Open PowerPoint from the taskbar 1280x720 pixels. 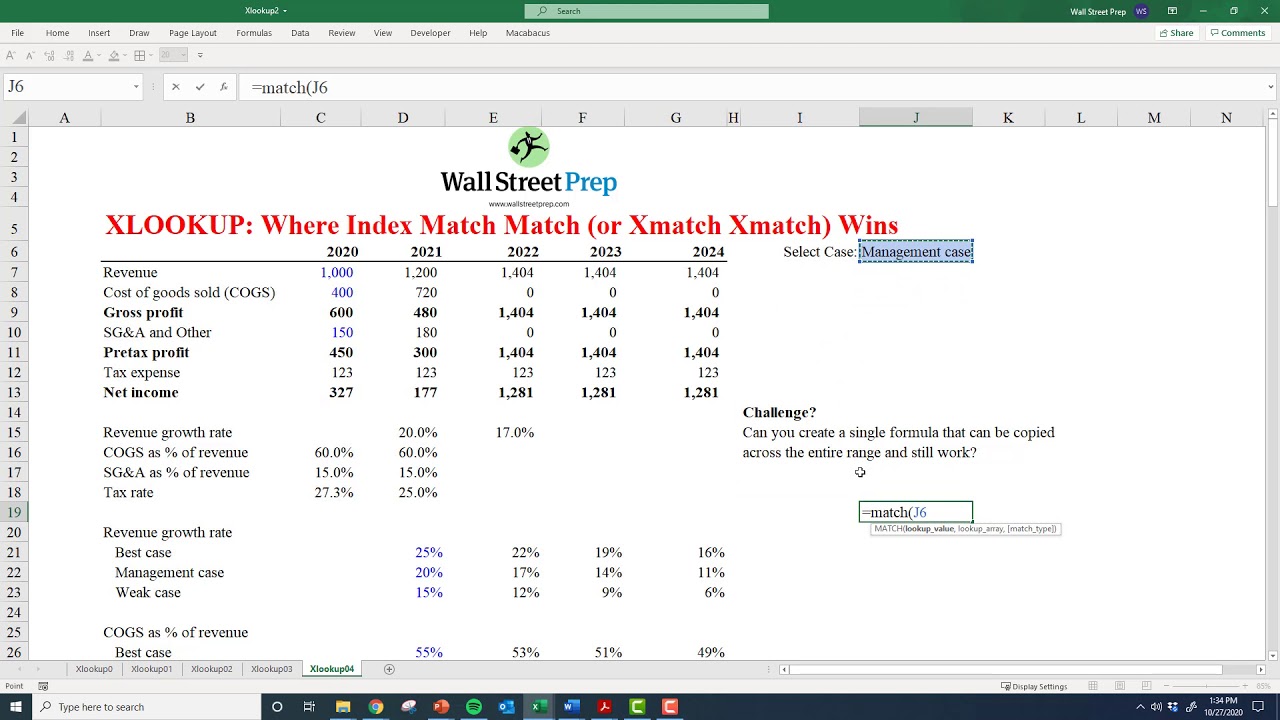click(x=441, y=707)
